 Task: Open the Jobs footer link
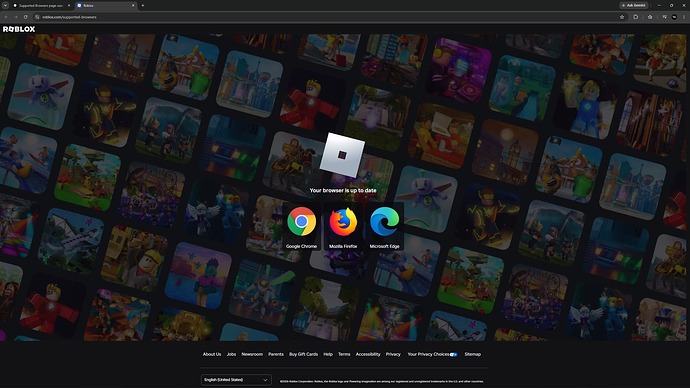231,354
